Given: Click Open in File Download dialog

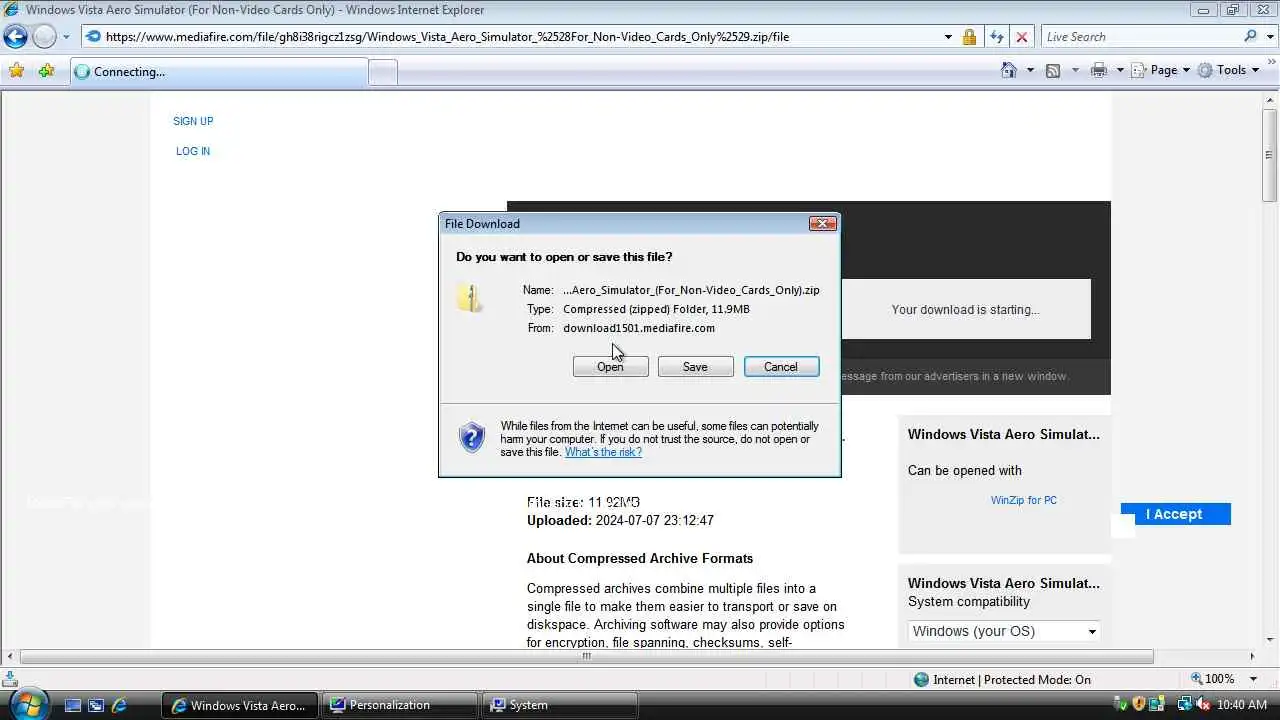Looking at the screenshot, I should coord(610,367).
